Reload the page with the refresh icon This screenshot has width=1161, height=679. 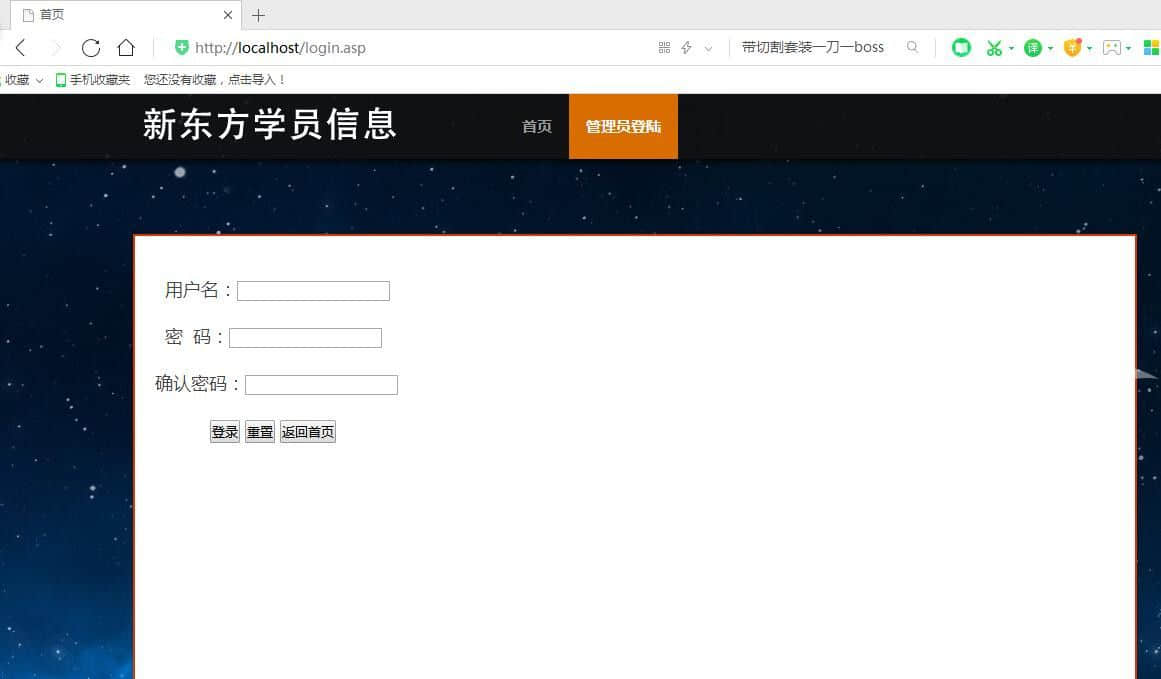(91, 48)
